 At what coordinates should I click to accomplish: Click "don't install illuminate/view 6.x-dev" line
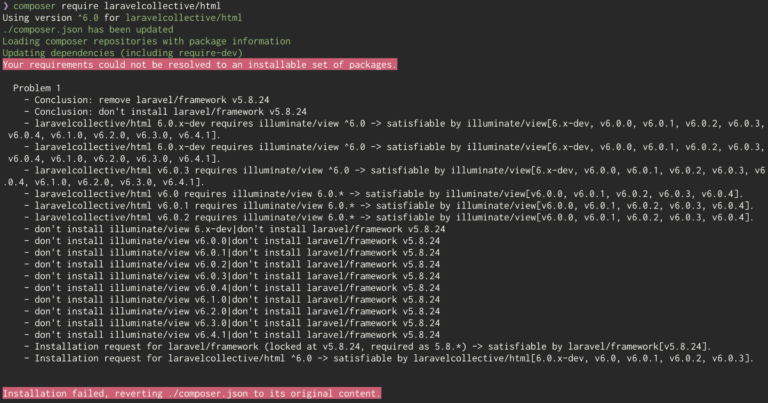[x=235, y=230]
